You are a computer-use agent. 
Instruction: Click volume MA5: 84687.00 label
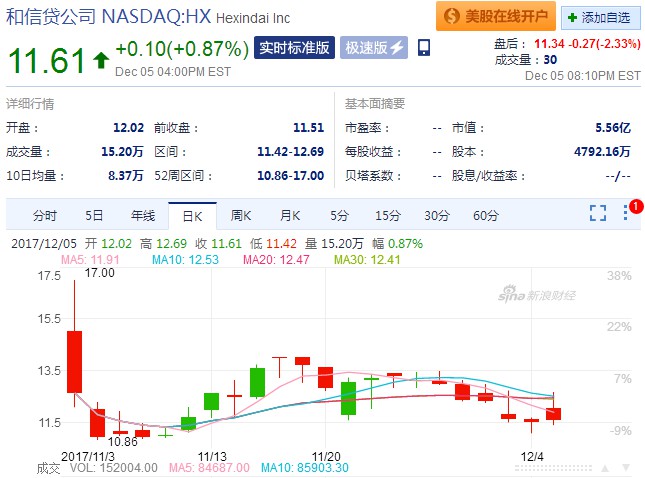coord(209,468)
